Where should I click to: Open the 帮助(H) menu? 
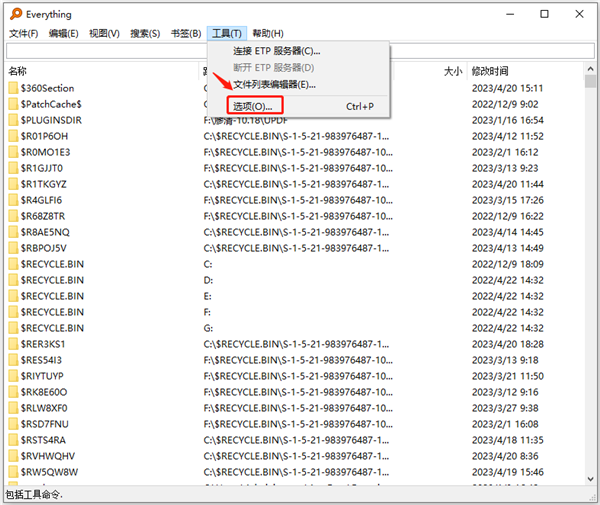coord(268,34)
